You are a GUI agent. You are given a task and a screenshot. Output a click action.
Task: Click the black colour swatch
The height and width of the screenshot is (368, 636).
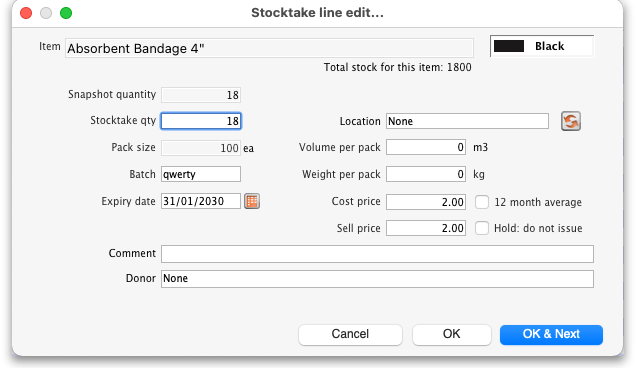pyautogui.click(x=509, y=46)
